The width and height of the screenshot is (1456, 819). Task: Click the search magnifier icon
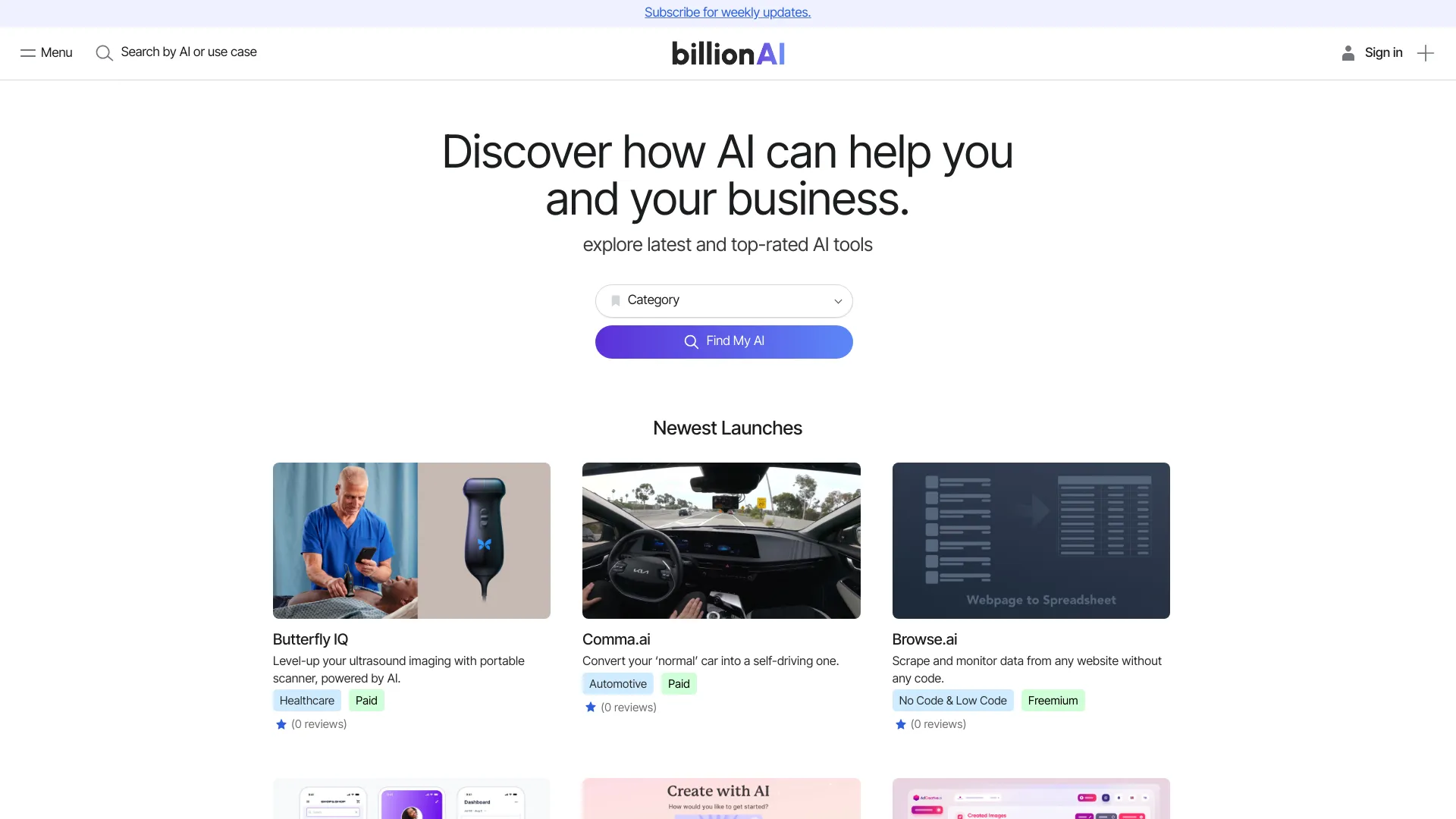[x=103, y=52]
